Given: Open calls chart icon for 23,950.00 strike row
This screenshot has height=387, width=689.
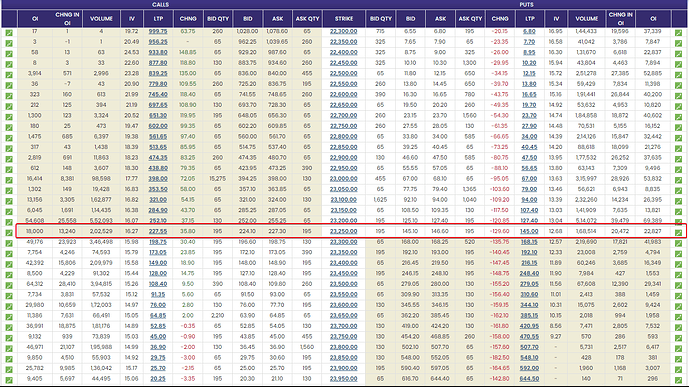Looking at the screenshot, I should coord(9,380).
